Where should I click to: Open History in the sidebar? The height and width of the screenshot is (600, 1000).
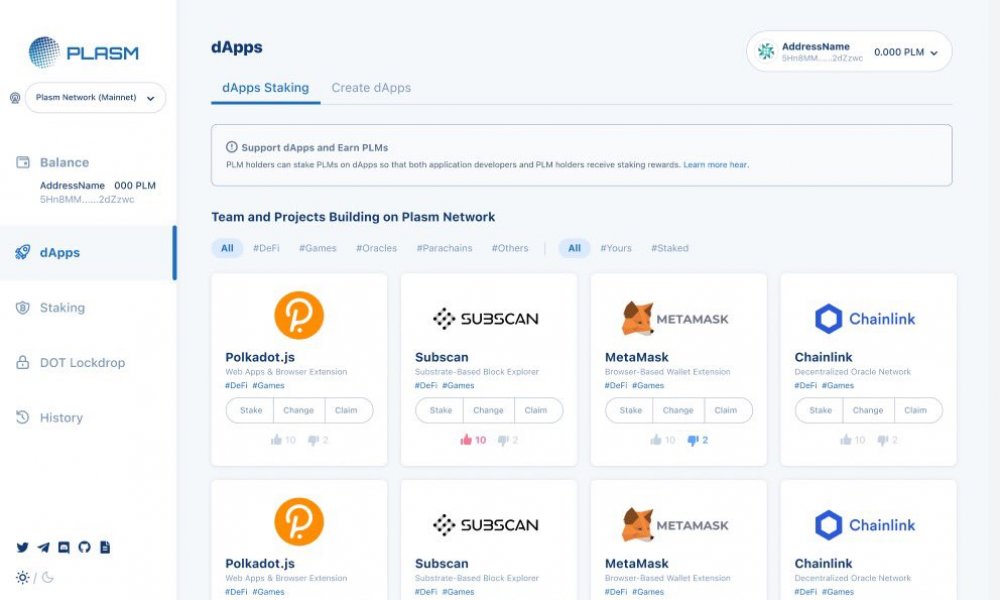61,418
